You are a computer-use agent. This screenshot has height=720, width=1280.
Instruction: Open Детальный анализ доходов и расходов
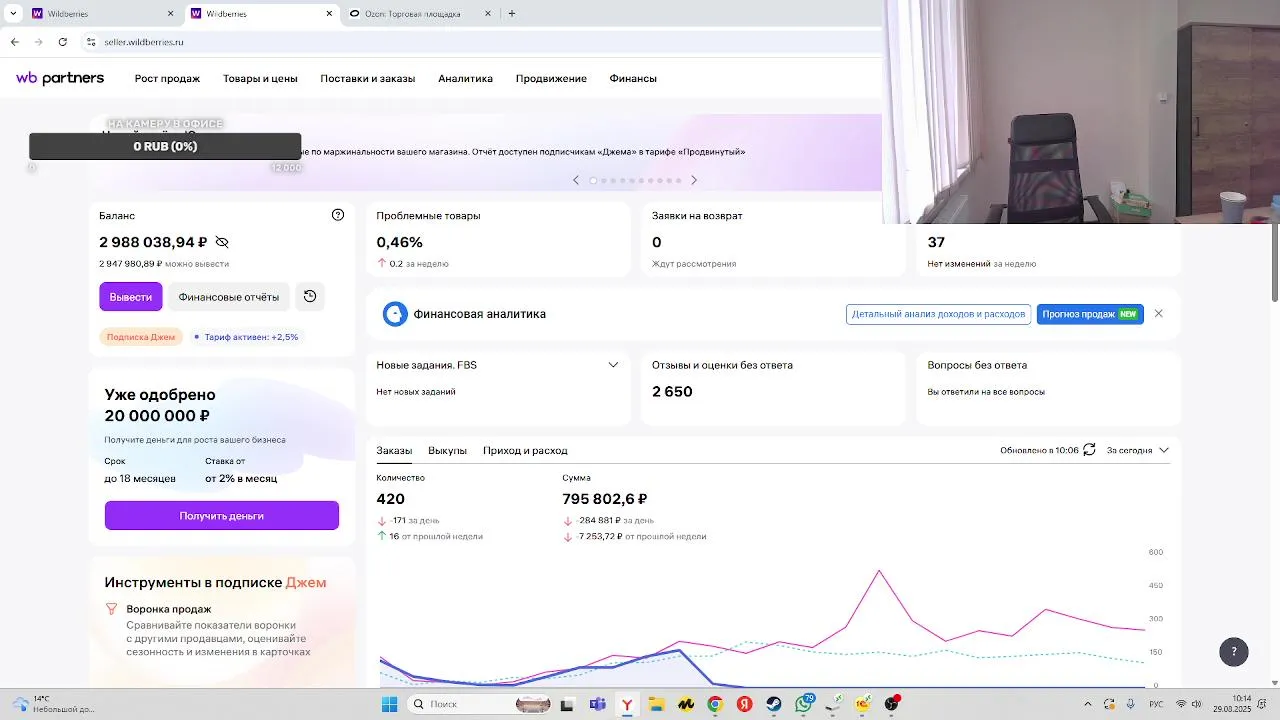tap(938, 314)
